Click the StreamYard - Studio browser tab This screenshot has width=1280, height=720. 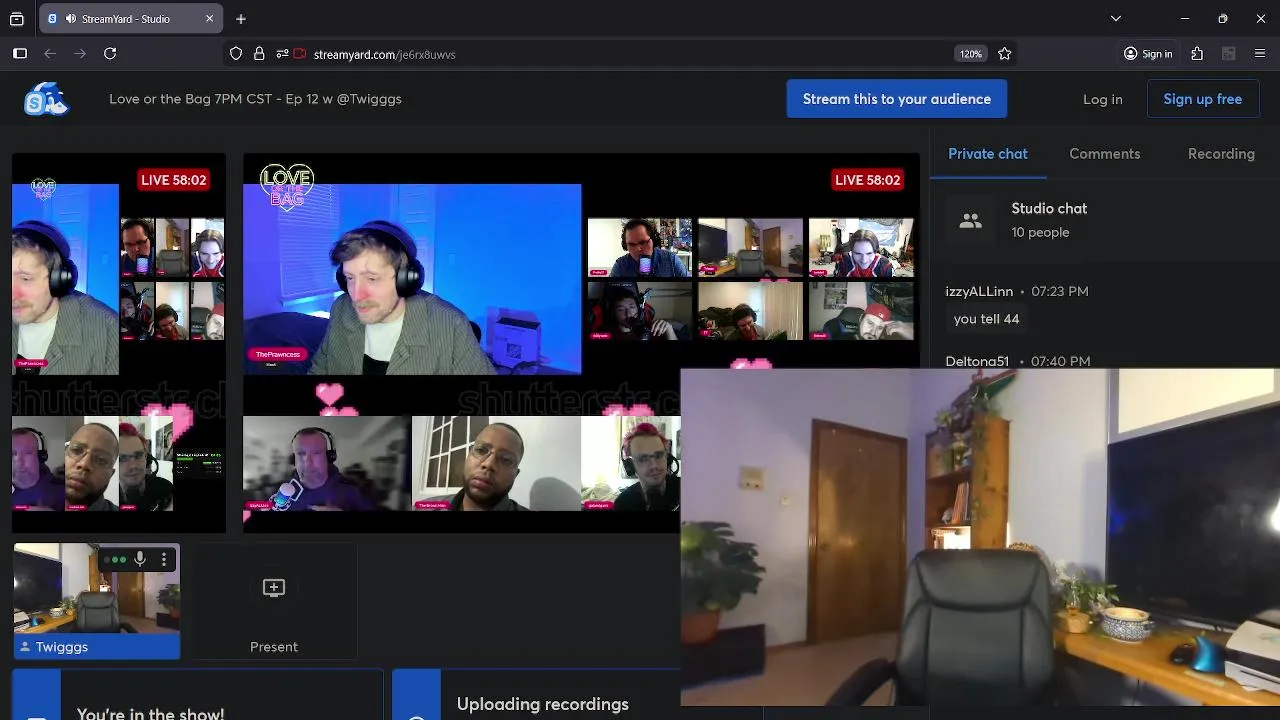coord(130,19)
